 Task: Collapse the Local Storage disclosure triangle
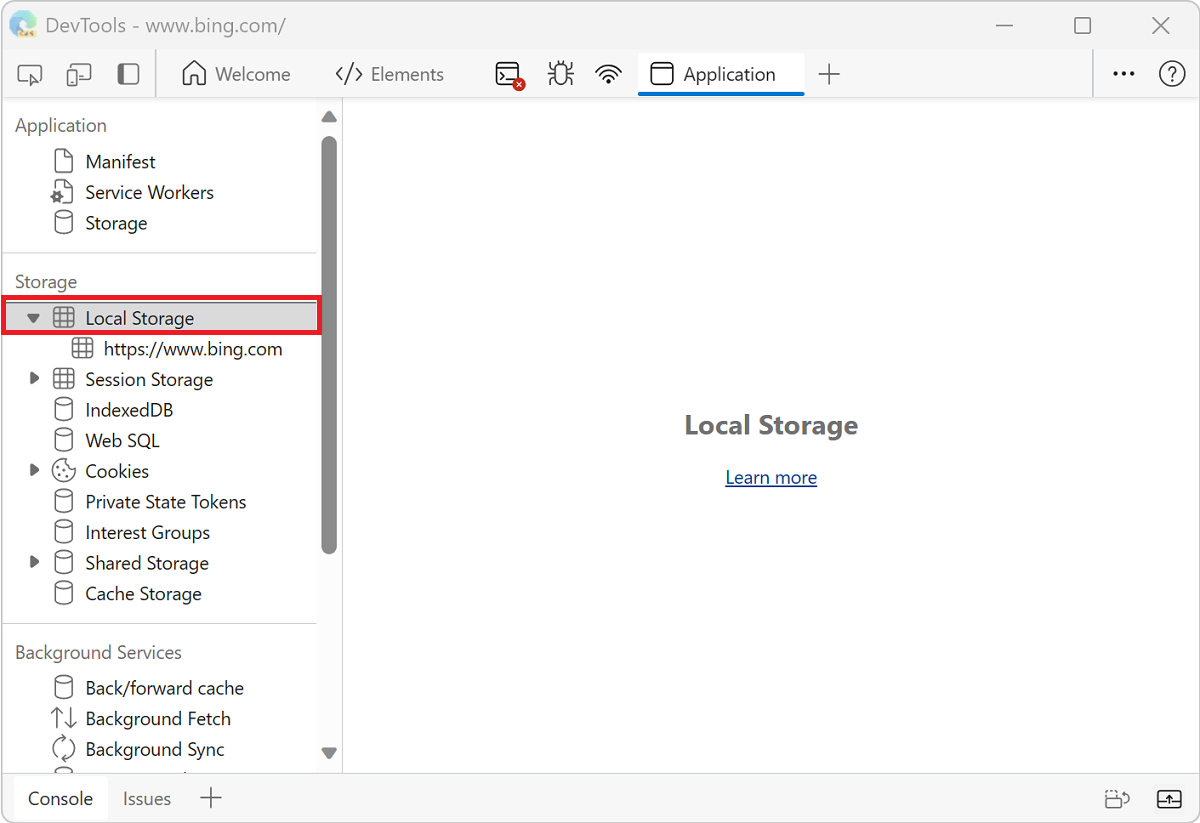(x=34, y=317)
